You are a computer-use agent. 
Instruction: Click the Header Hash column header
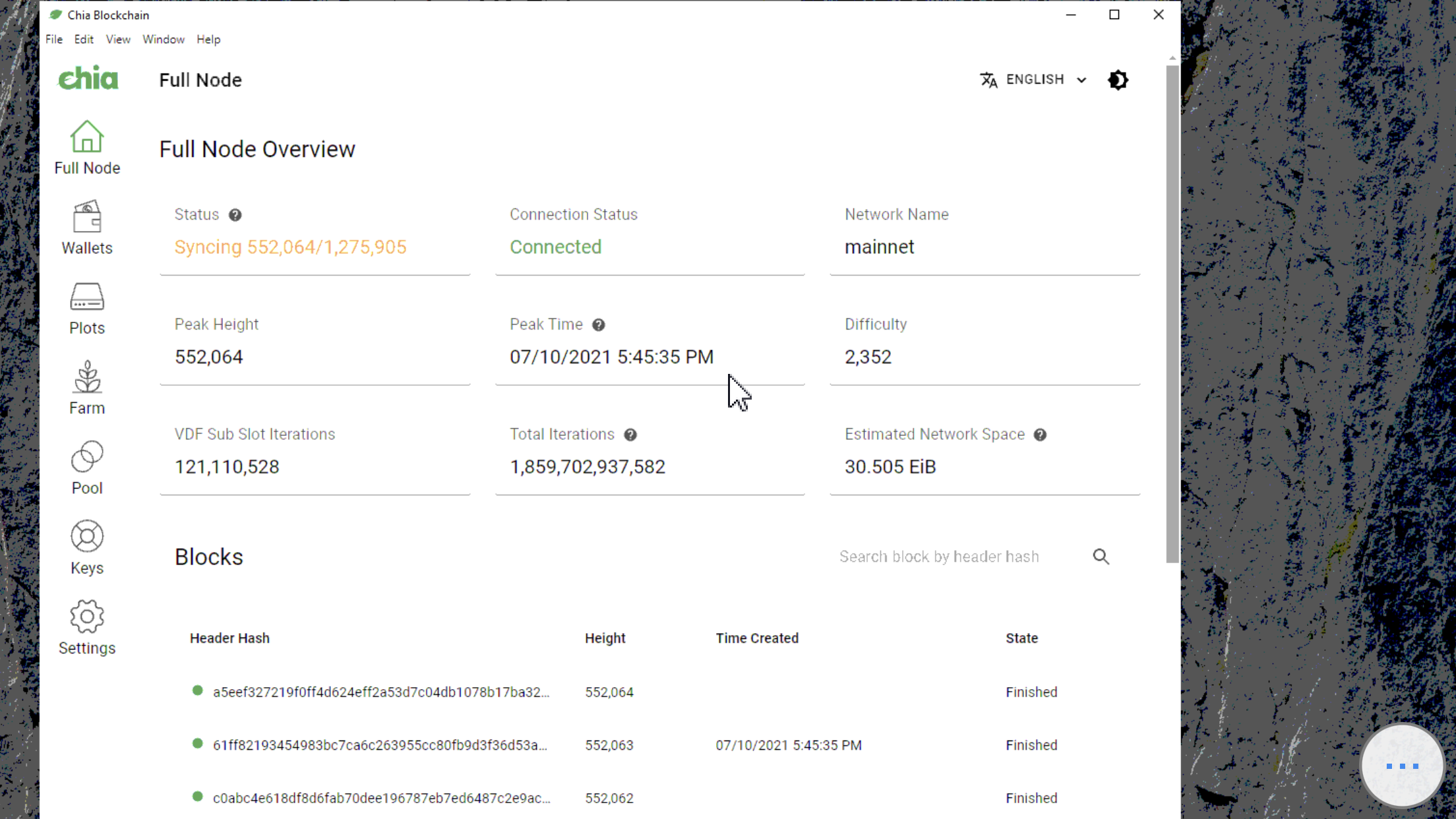(229, 638)
